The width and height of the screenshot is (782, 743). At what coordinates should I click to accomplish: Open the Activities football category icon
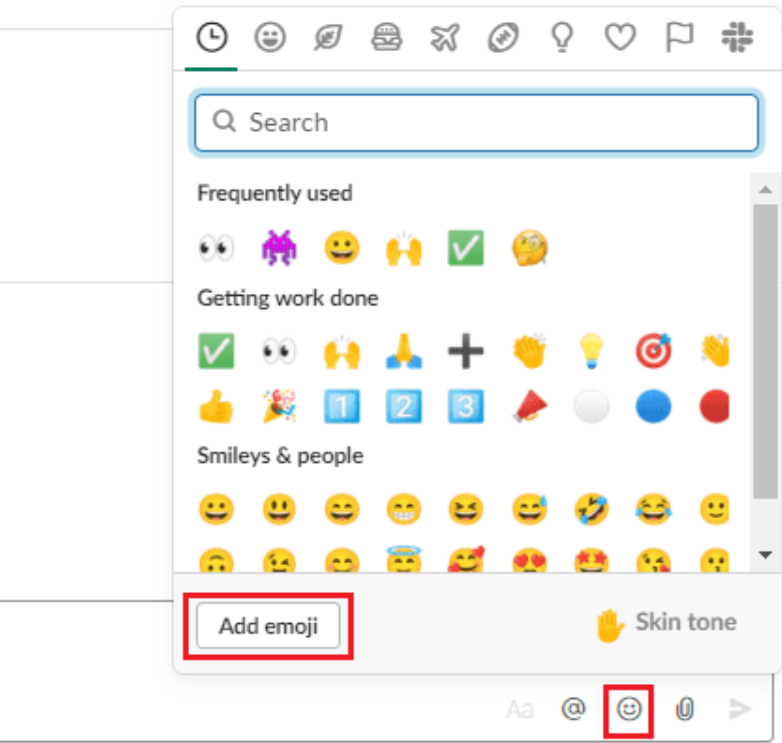(503, 37)
